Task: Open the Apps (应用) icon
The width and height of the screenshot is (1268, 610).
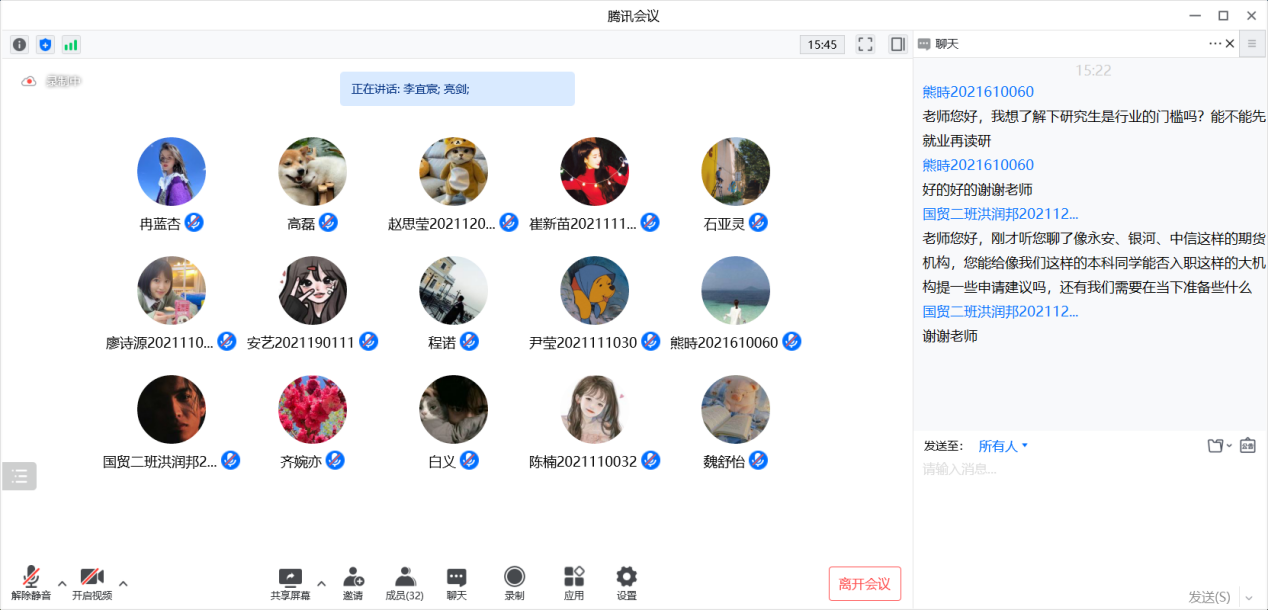Action: (x=574, y=583)
